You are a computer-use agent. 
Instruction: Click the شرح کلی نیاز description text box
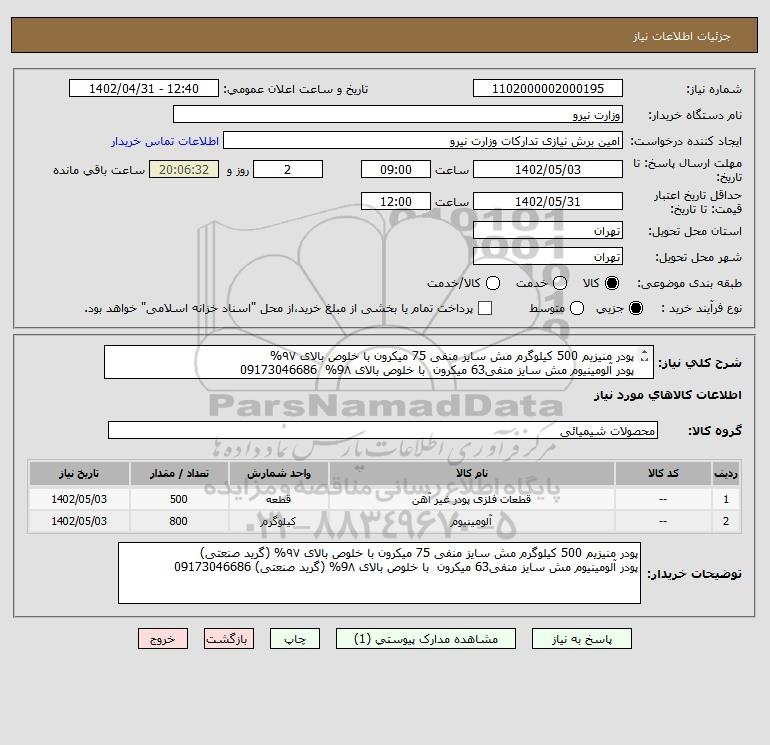click(379, 362)
